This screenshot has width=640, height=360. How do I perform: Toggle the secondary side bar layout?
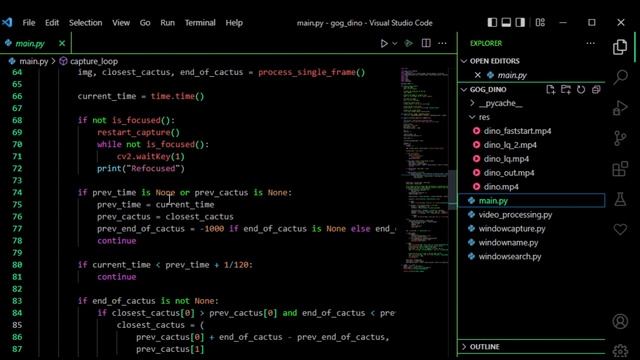[520, 22]
